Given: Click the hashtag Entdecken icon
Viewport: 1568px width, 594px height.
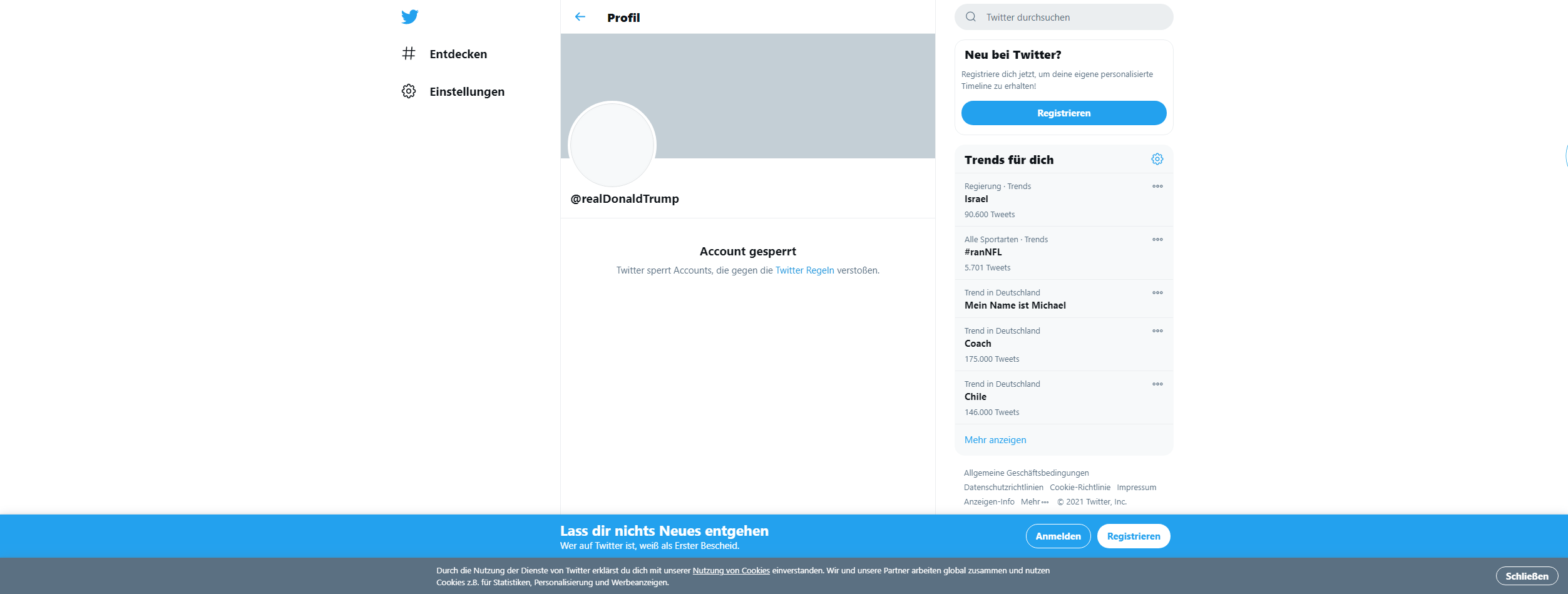Looking at the screenshot, I should [x=409, y=54].
